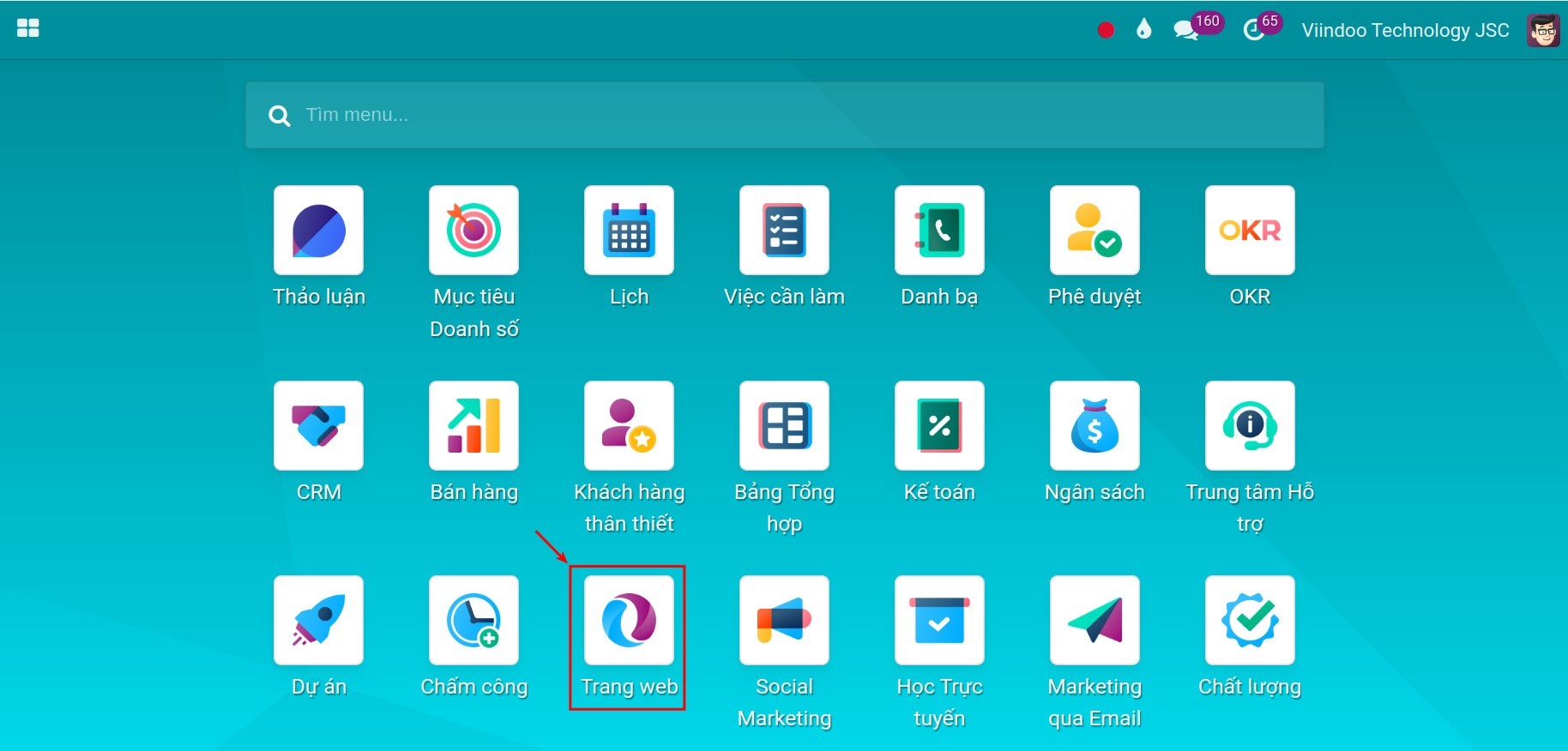Open the Social Marketing app
The width and height of the screenshot is (1568, 751).
(784, 621)
